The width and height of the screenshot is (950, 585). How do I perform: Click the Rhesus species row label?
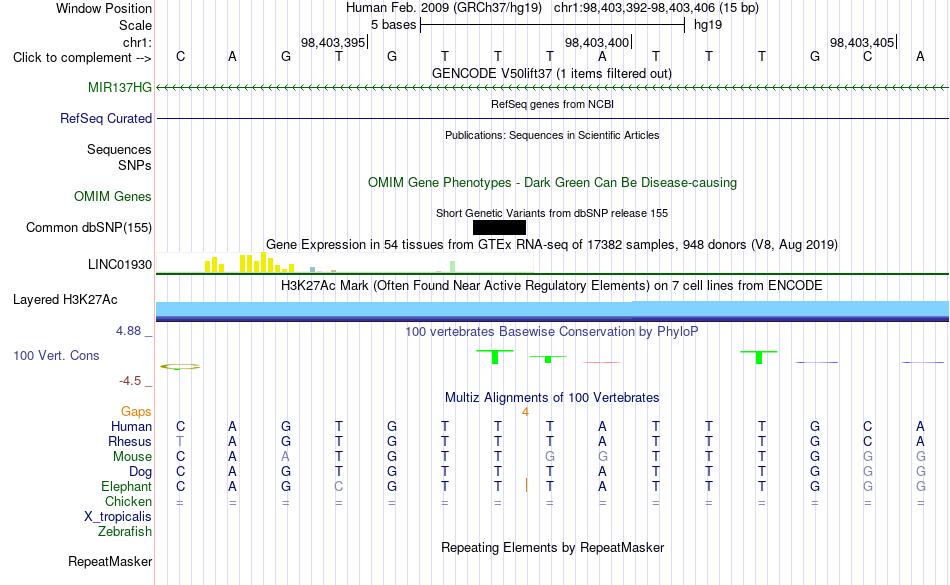pos(130,441)
